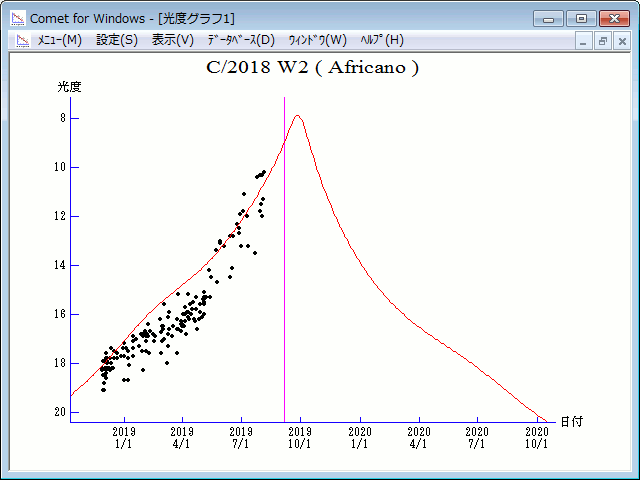This screenshot has height=480, width=640.
Task: Open the 設定(S) settings menu
Action: (117, 40)
